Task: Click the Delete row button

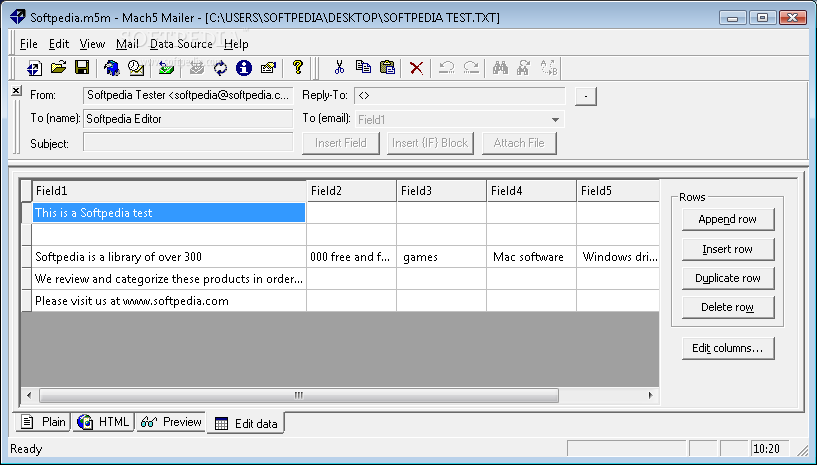Action: [728, 308]
